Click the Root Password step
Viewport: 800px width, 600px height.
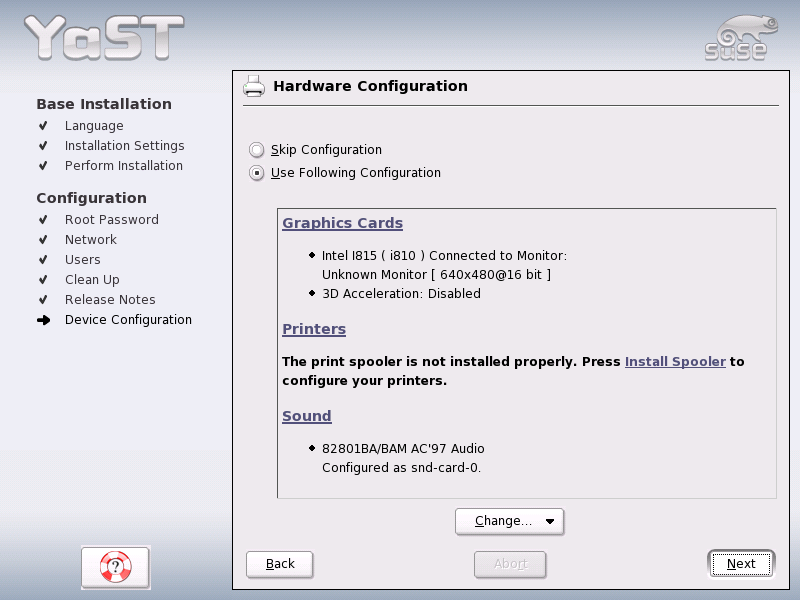point(112,219)
